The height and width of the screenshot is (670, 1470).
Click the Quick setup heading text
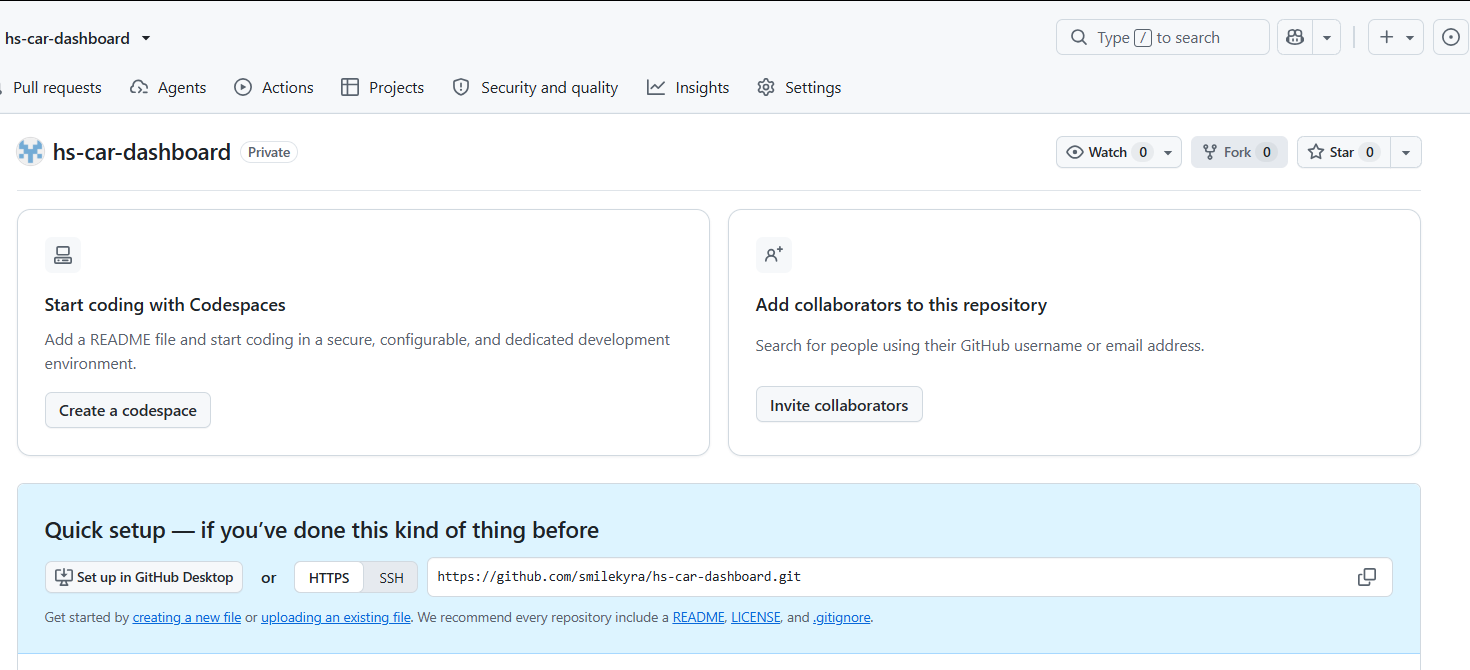coord(322,530)
